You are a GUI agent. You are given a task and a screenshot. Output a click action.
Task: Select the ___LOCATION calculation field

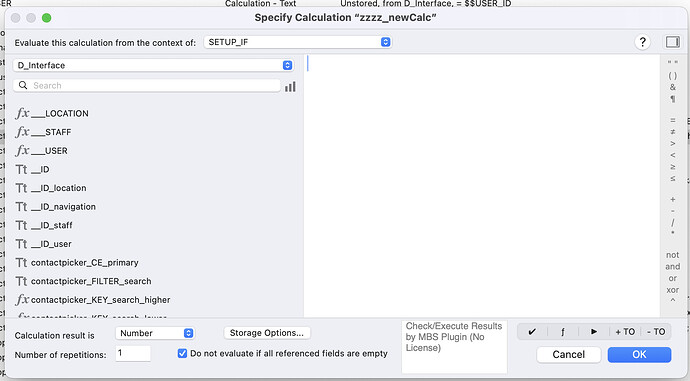[x=52, y=114]
